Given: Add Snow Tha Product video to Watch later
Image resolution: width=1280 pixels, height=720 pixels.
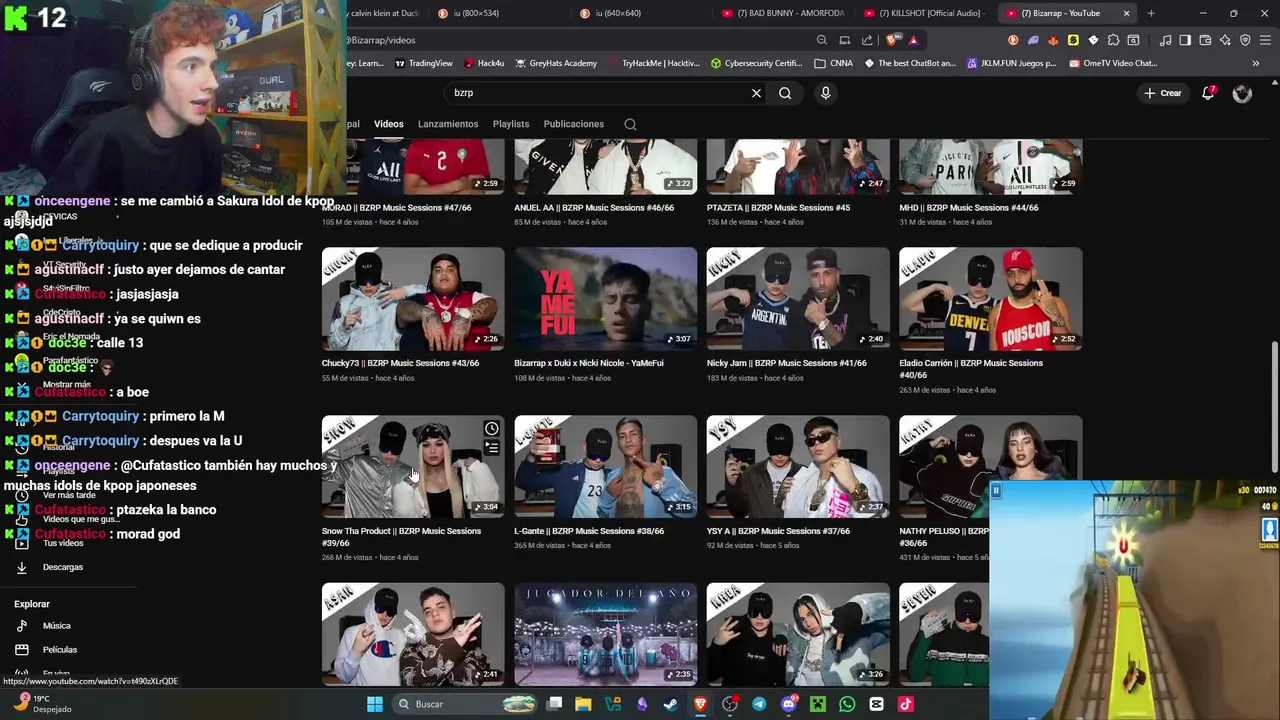Looking at the screenshot, I should [x=491, y=429].
